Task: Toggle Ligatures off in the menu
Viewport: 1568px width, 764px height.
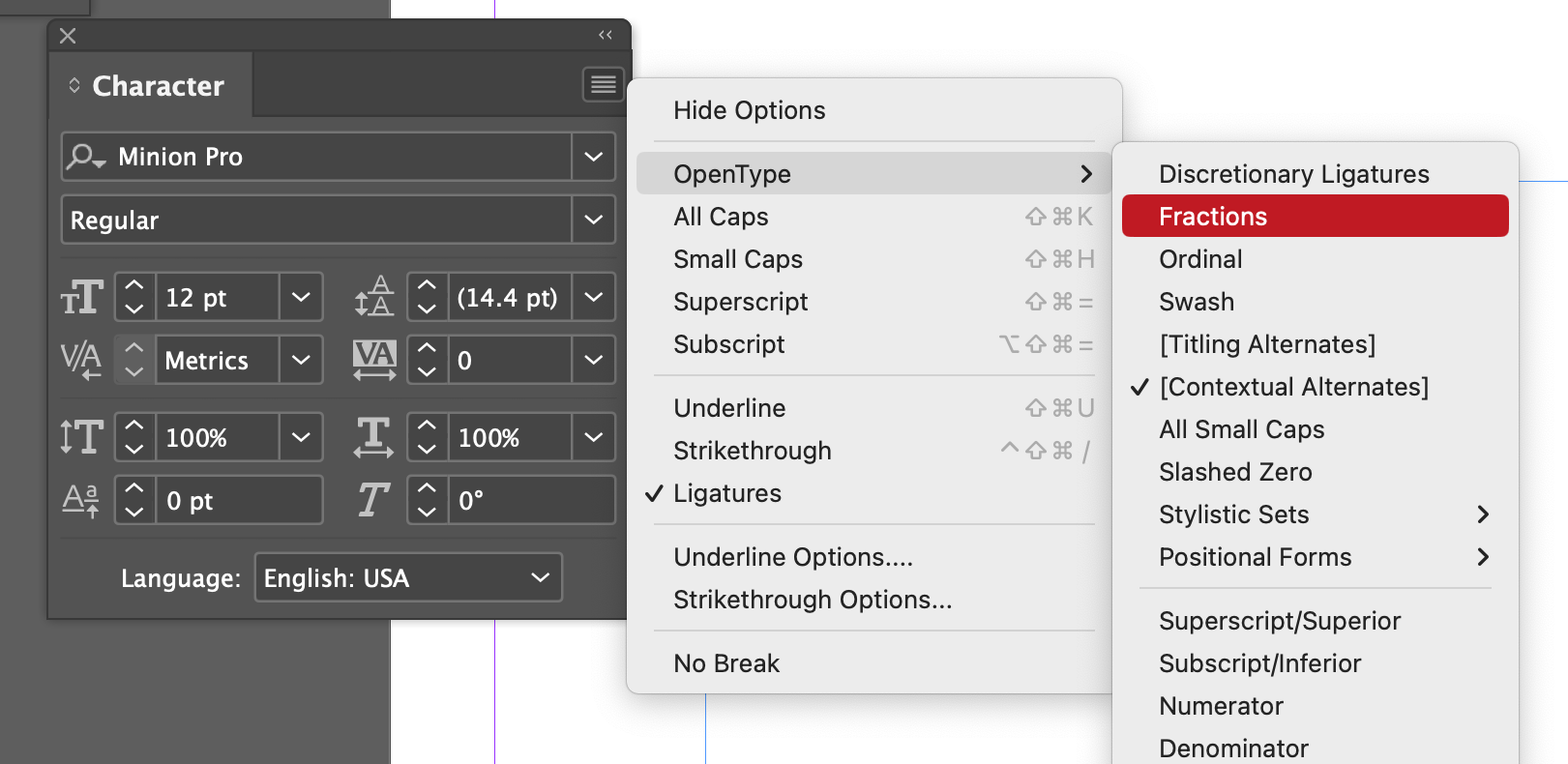Action: tap(727, 493)
